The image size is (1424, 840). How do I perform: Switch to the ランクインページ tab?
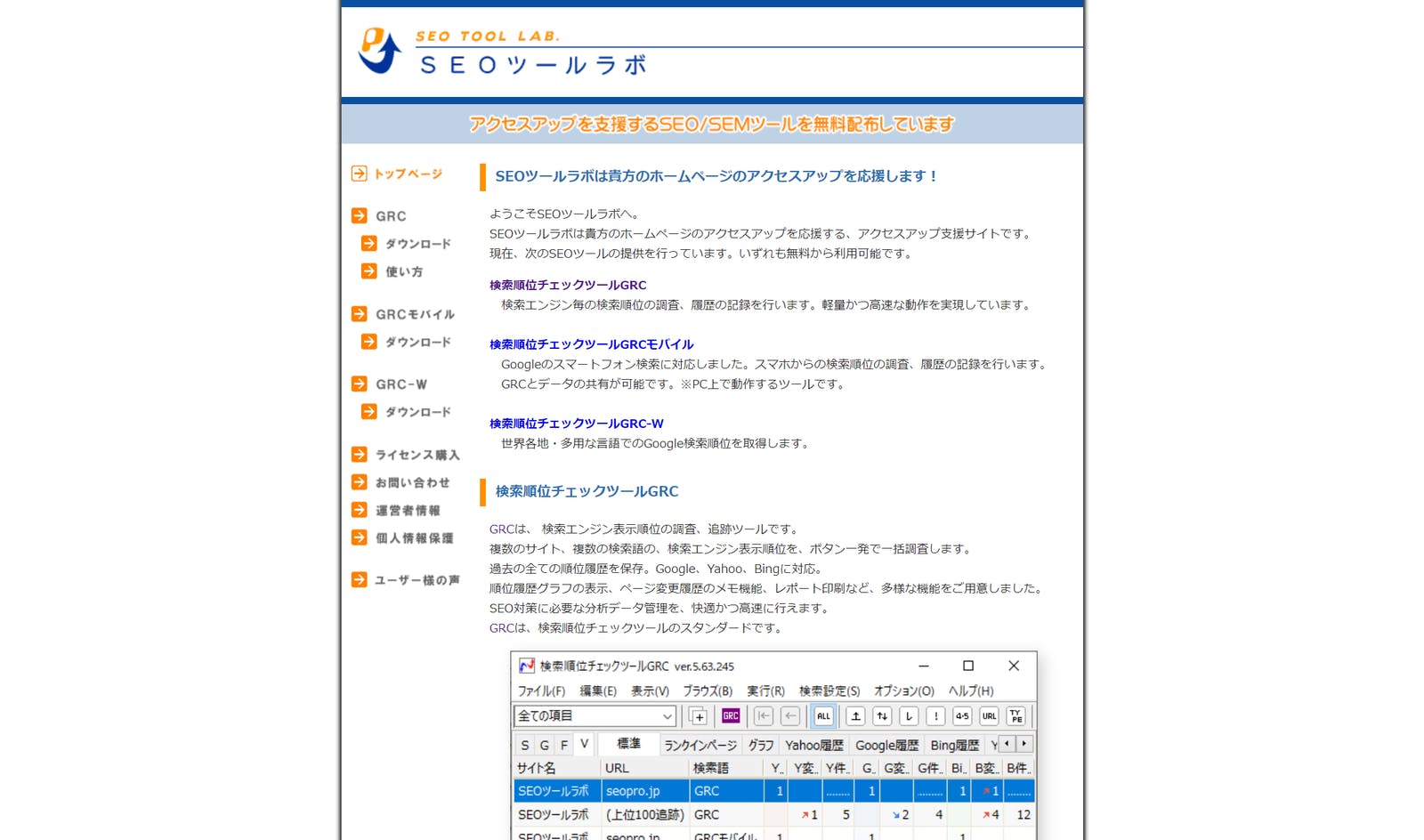click(700, 746)
